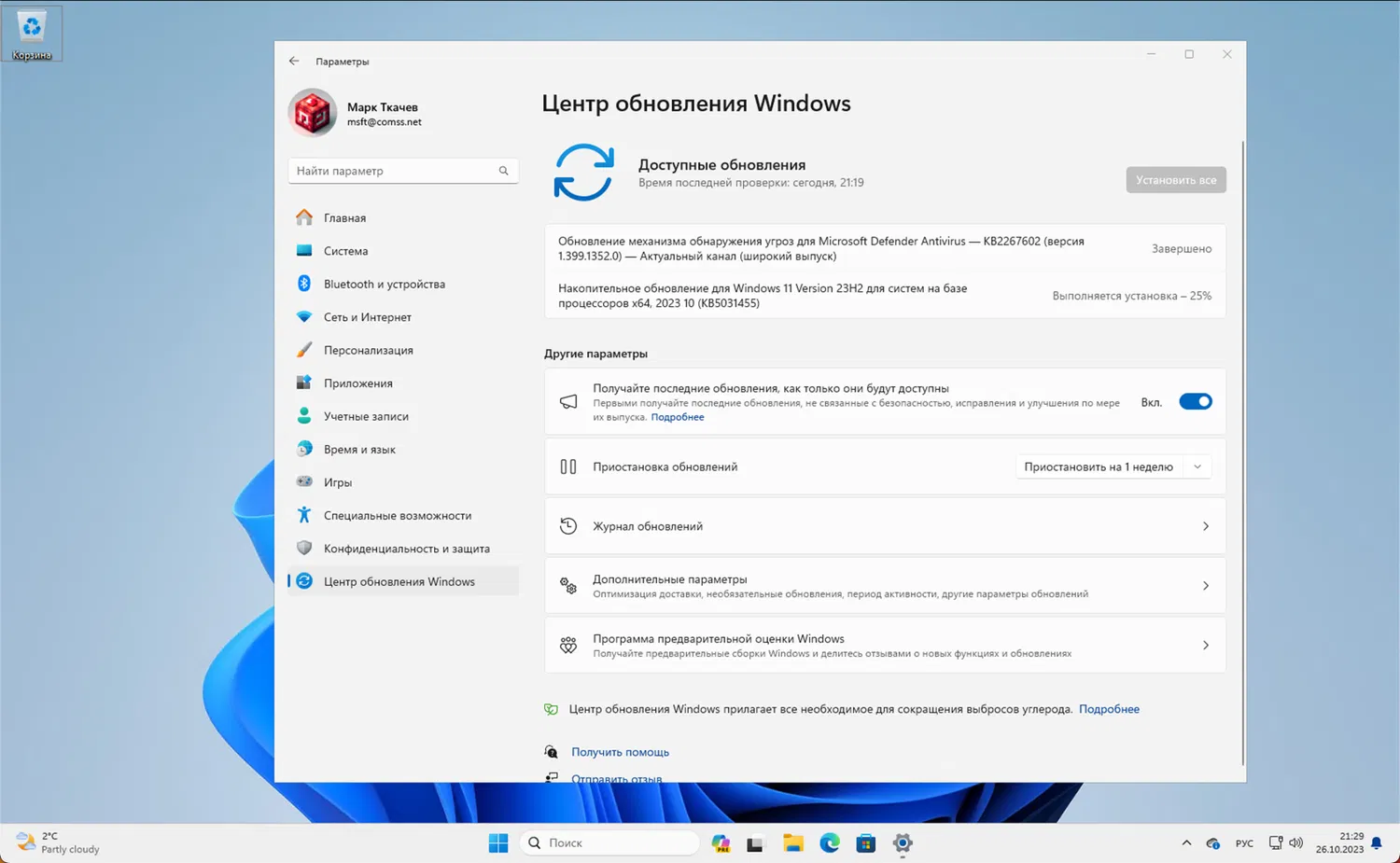Click the apps icon beside Приложения

point(304,383)
